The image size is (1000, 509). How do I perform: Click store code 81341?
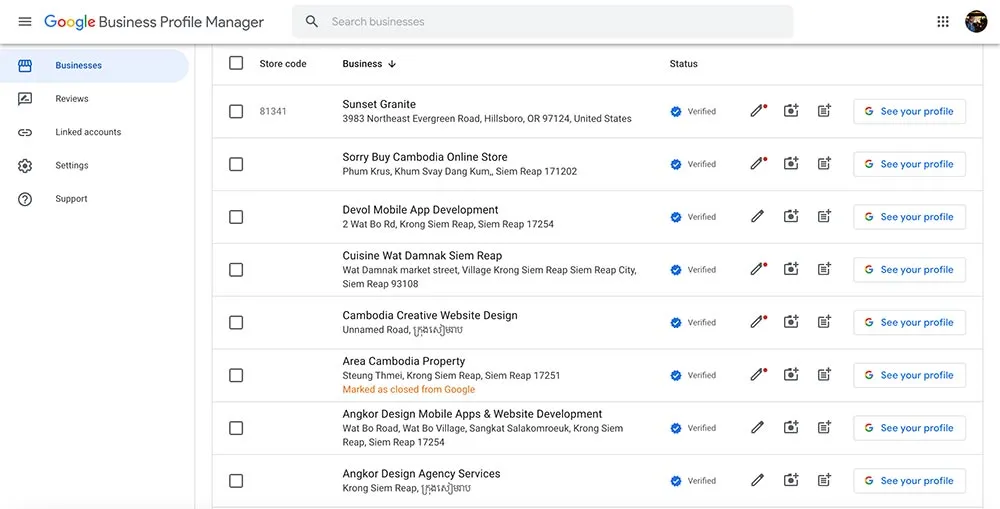click(273, 111)
